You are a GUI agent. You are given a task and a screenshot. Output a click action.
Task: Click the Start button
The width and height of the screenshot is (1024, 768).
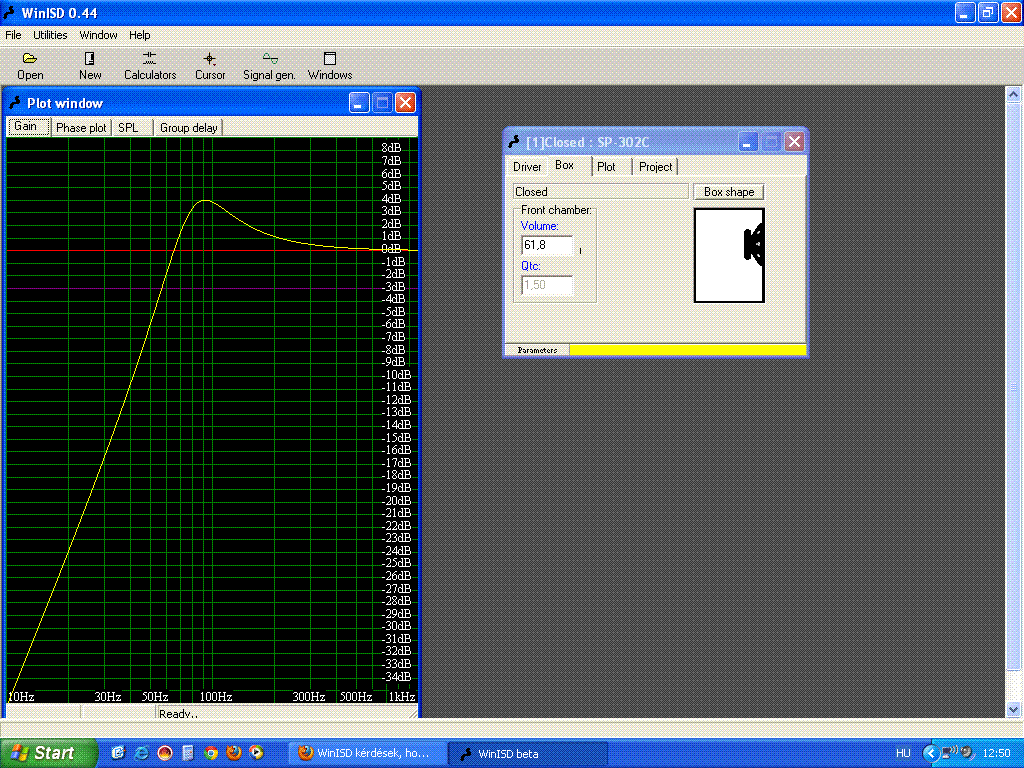pyautogui.click(x=45, y=753)
